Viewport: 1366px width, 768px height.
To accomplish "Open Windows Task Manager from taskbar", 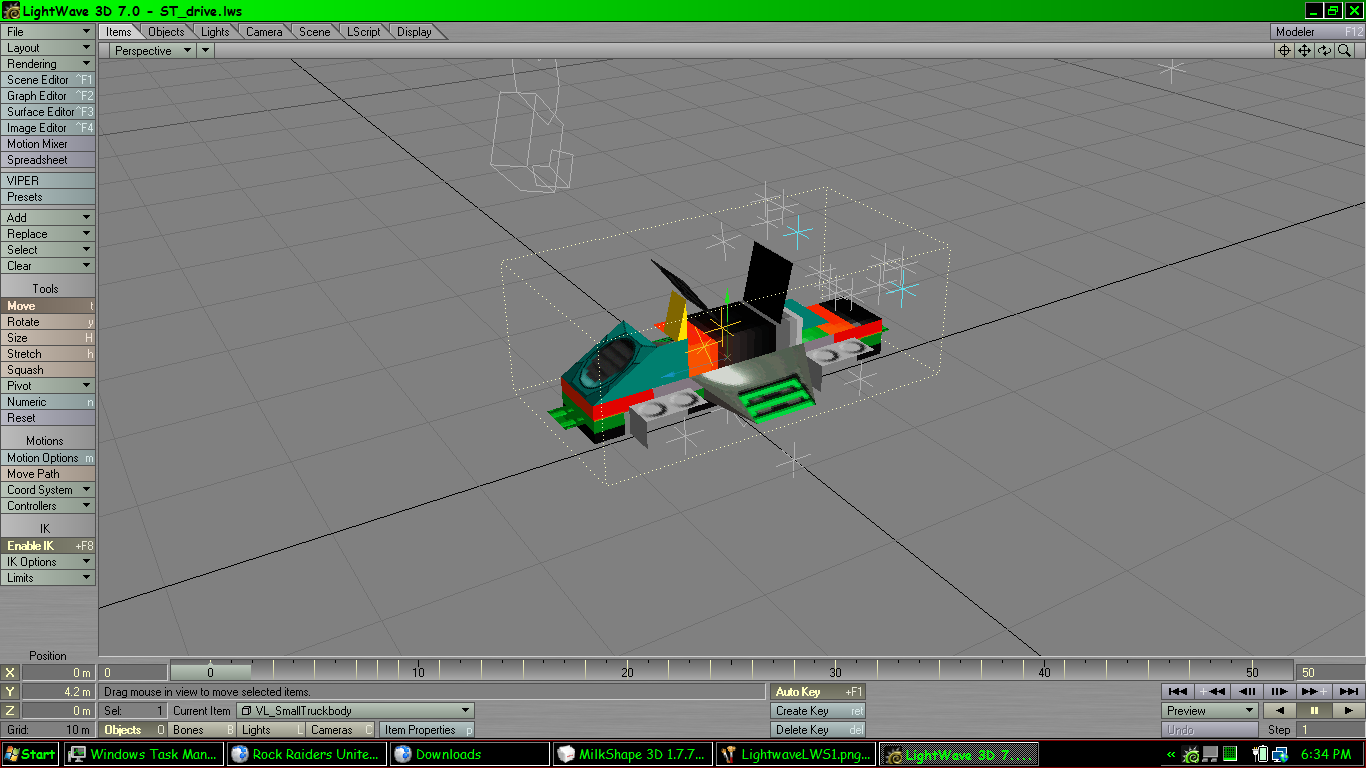I will pos(144,754).
